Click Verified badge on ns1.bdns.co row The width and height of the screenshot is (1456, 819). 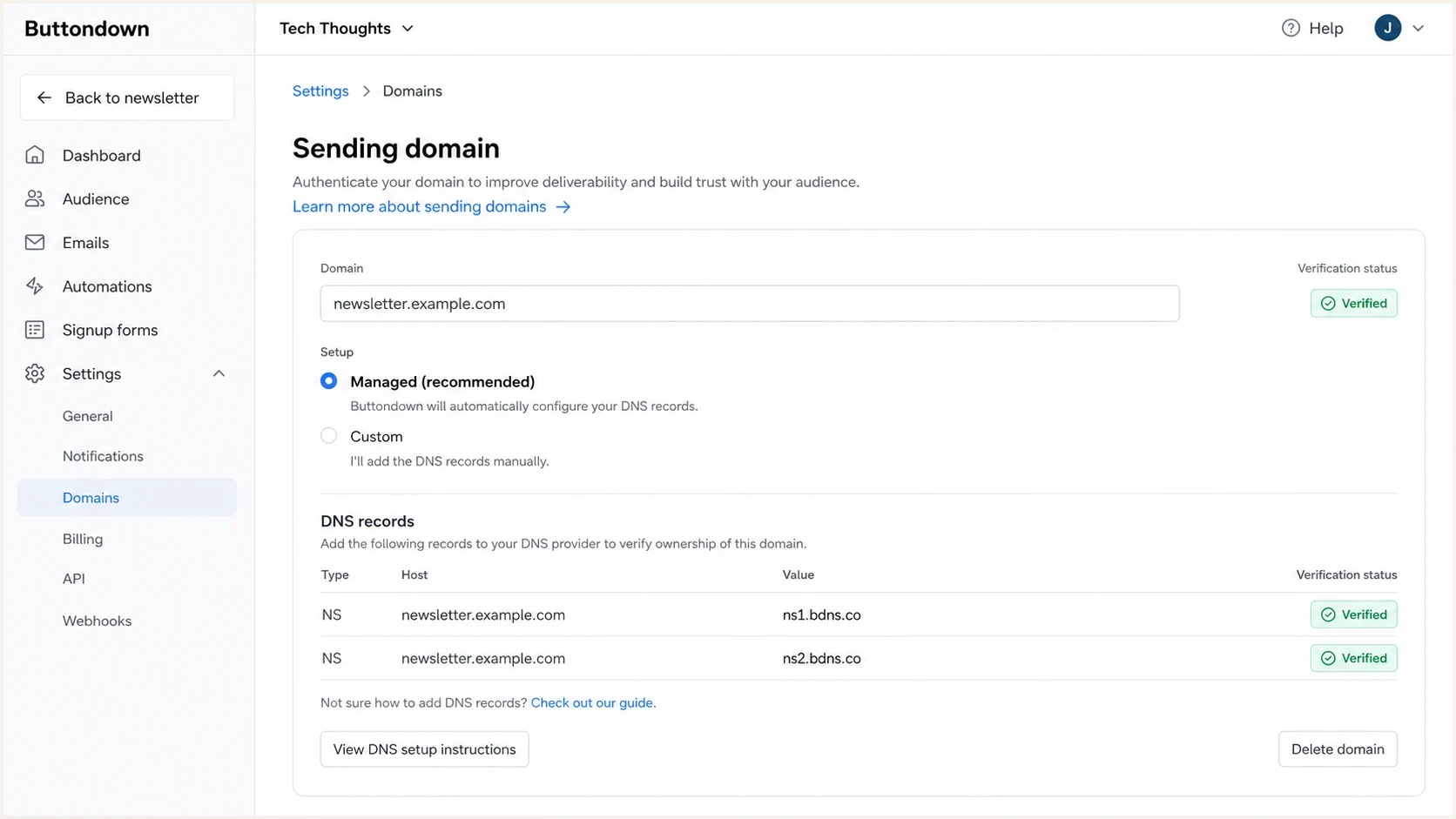1353,614
